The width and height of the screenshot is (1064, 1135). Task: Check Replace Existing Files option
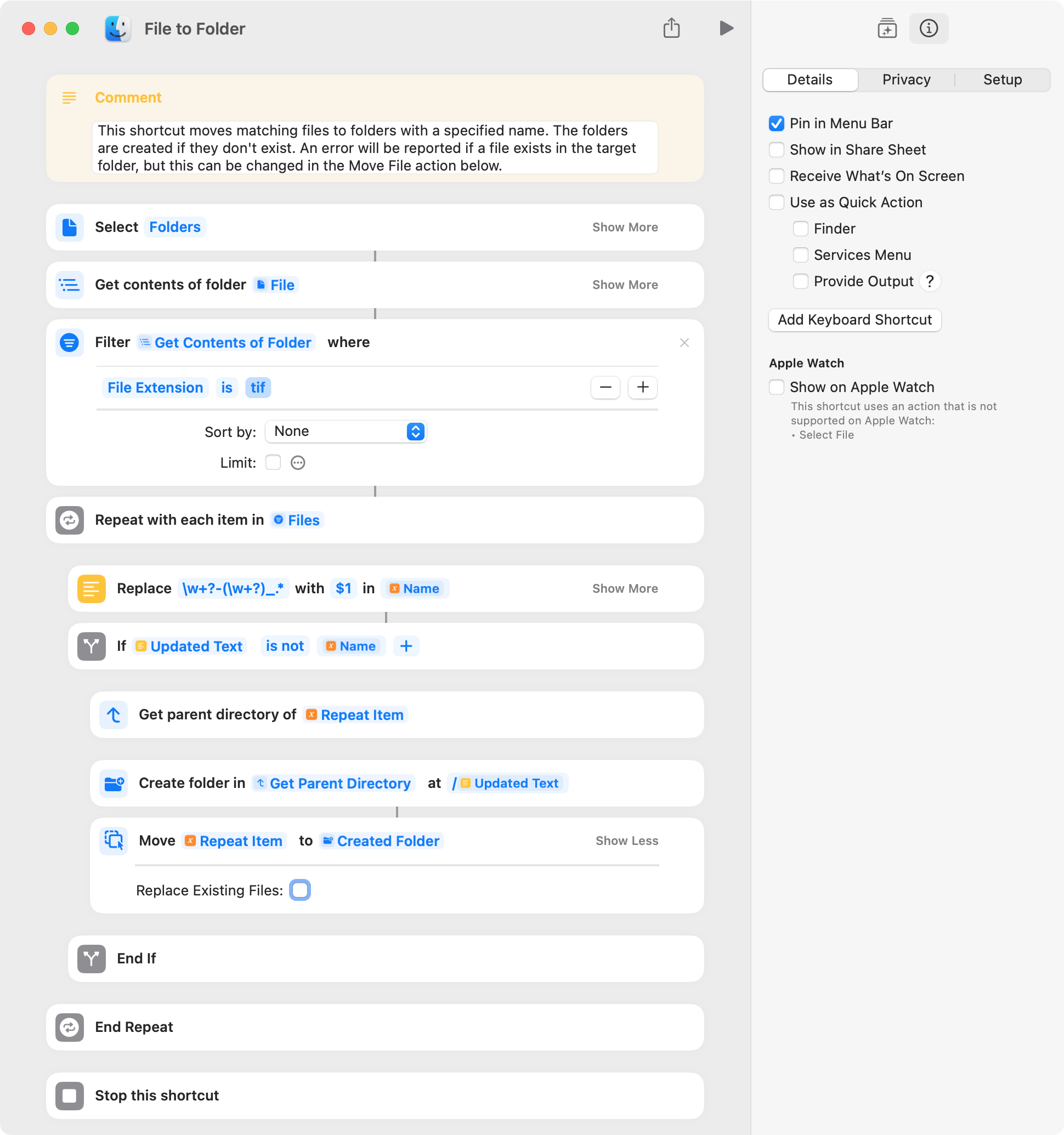click(300, 890)
